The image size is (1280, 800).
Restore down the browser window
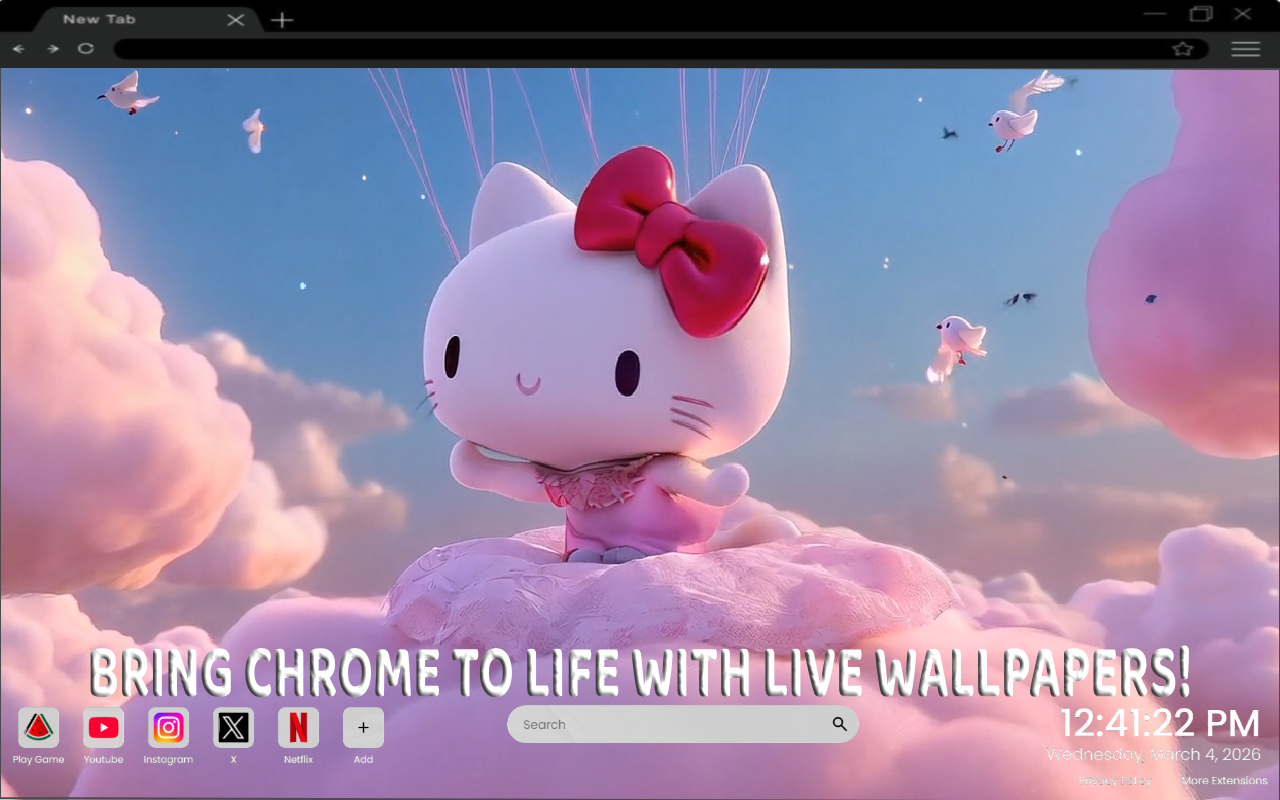(1201, 14)
